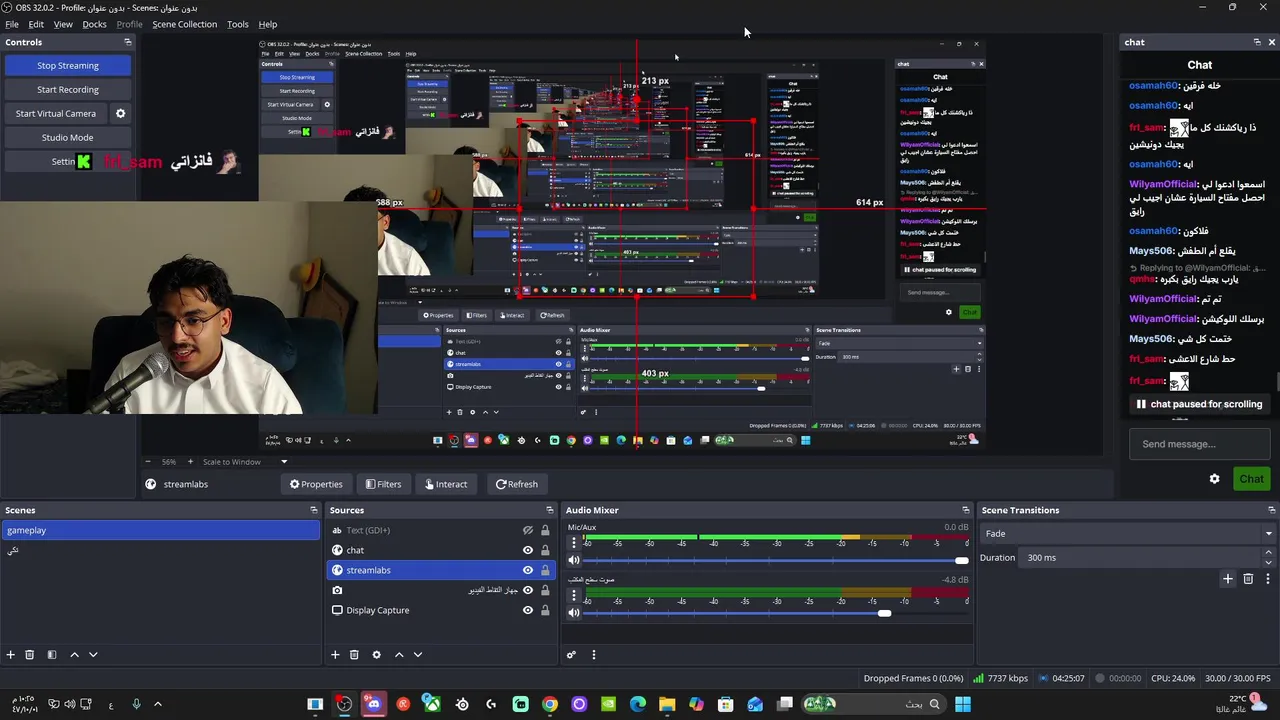The image size is (1280, 720).
Task: Open desktop audio channel three-dot options
Action: pos(574,596)
